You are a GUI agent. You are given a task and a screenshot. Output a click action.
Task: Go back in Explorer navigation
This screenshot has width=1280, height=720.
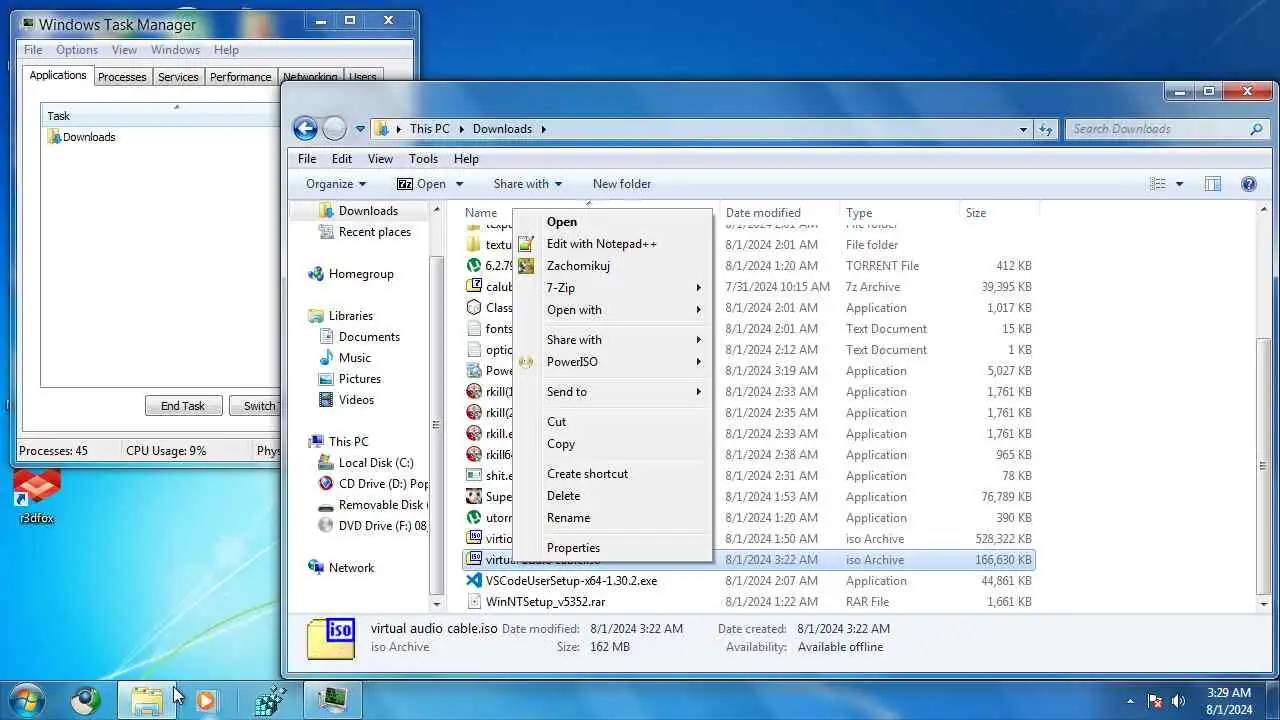pos(306,128)
